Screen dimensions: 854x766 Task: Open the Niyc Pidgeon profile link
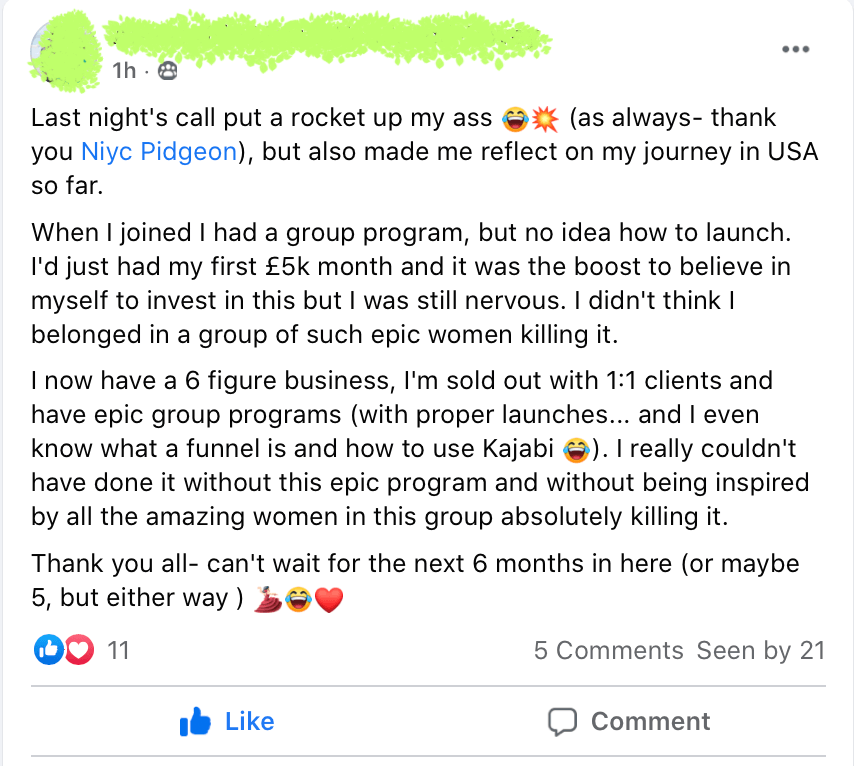click(159, 152)
